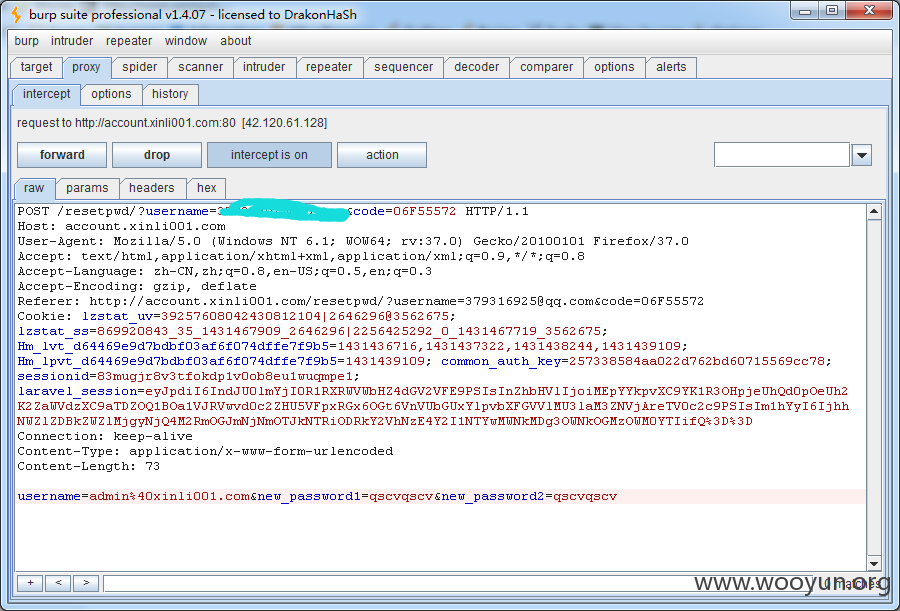Click the User-Agent header line
This screenshot has height=611, width=900.
[353, 241]
